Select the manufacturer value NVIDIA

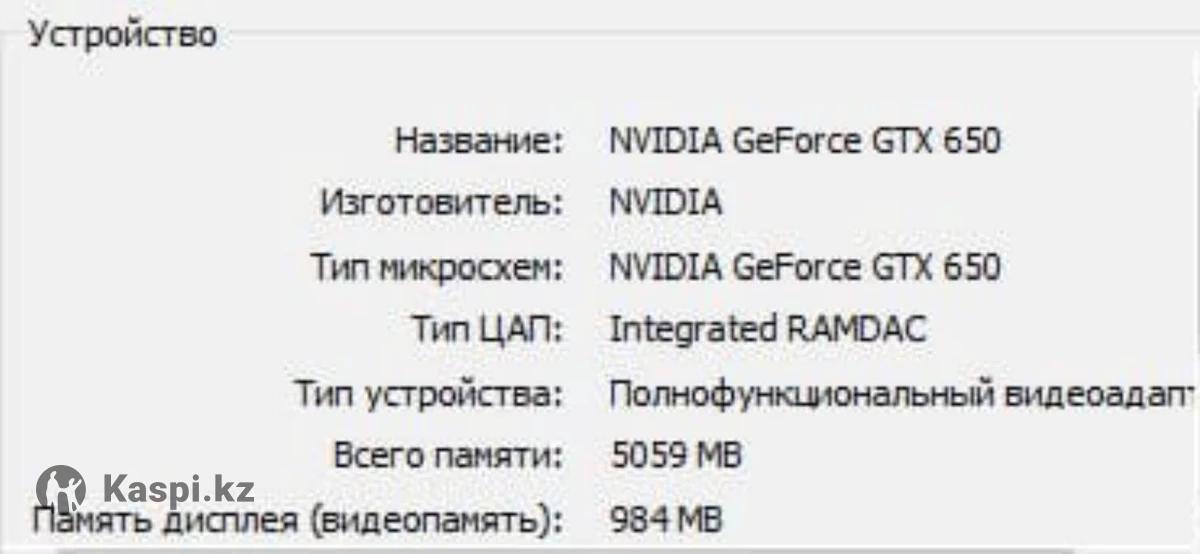coord(665,203)
